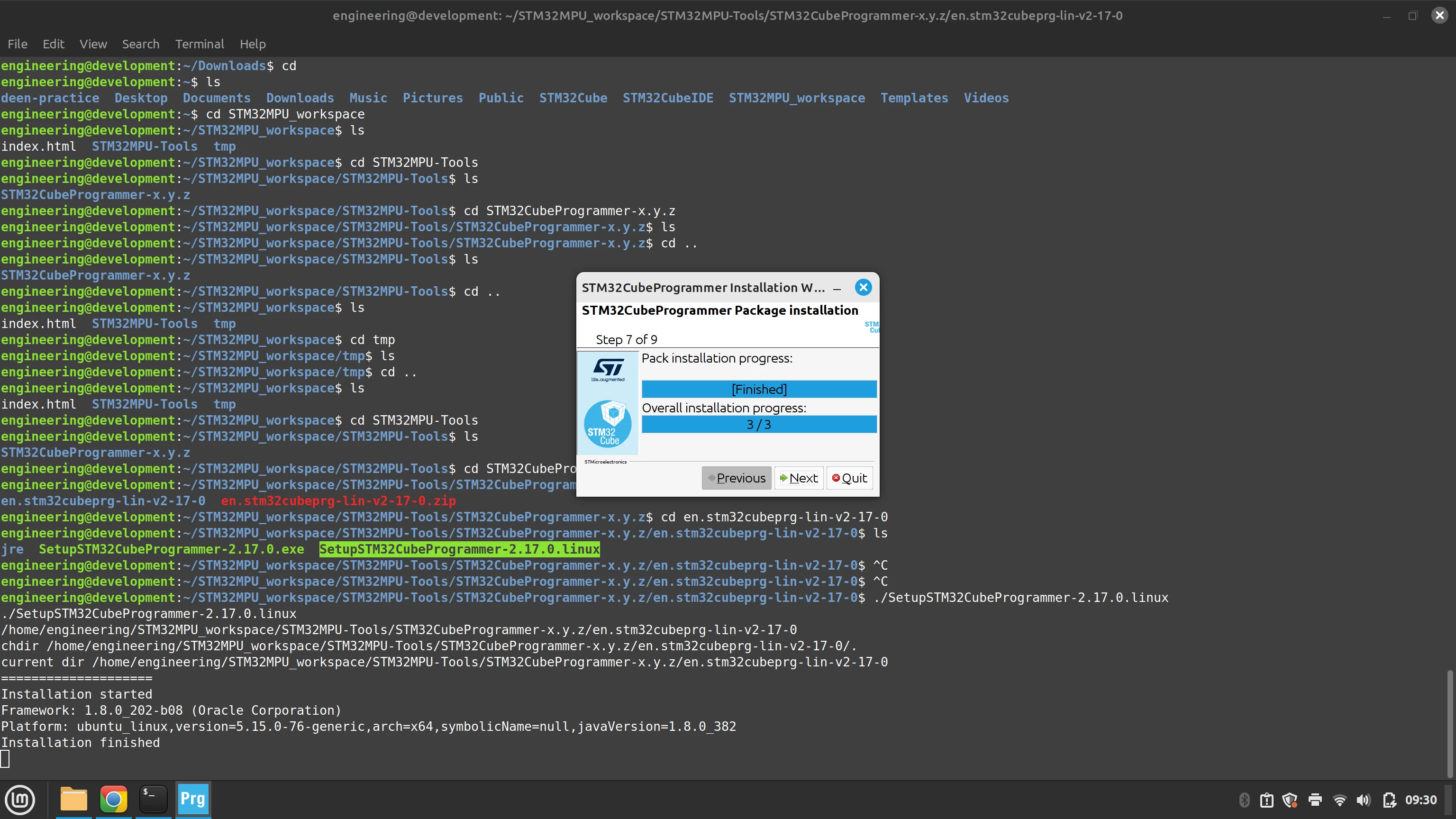Click the terminal cursor on the last line
Image resolution: width=1456 pixels, height=819 pixels.
5,759
